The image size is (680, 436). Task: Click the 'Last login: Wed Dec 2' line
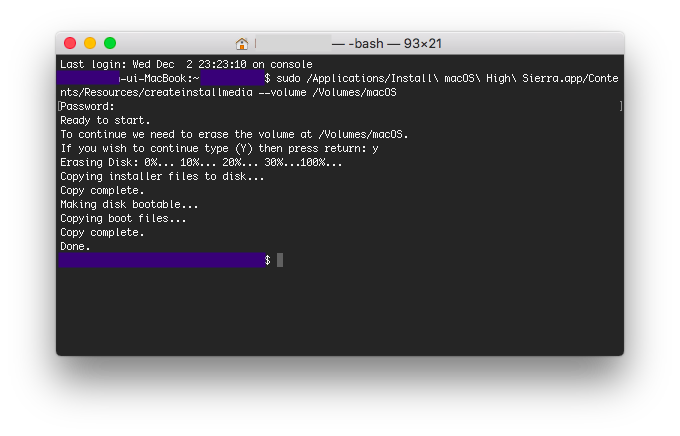186,64
